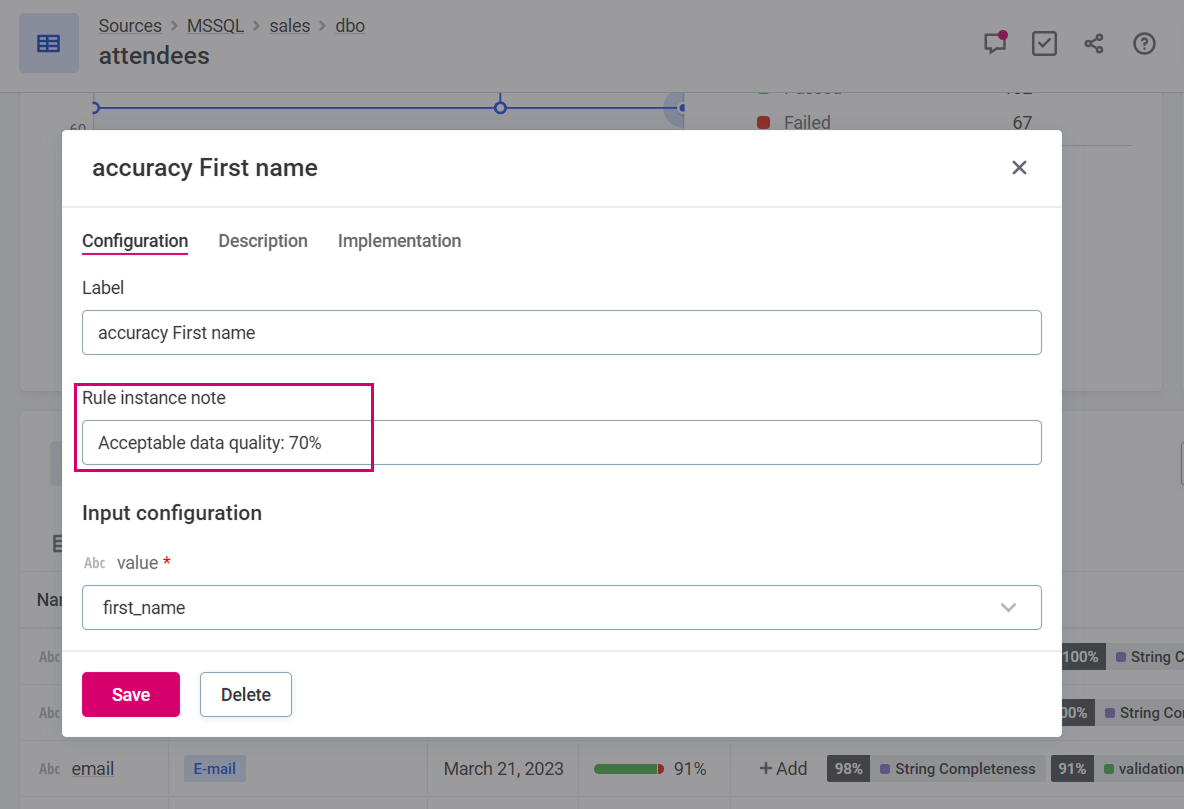Click the table catalog icon in header
This screenshot has width=1184, height=809.
tap(48, 43)
